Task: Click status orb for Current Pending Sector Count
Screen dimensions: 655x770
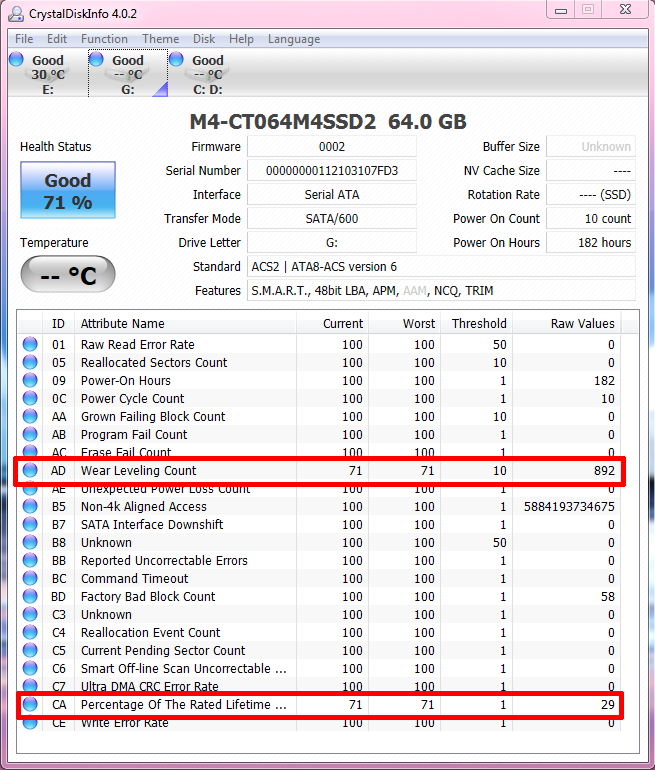Action: 30,651
